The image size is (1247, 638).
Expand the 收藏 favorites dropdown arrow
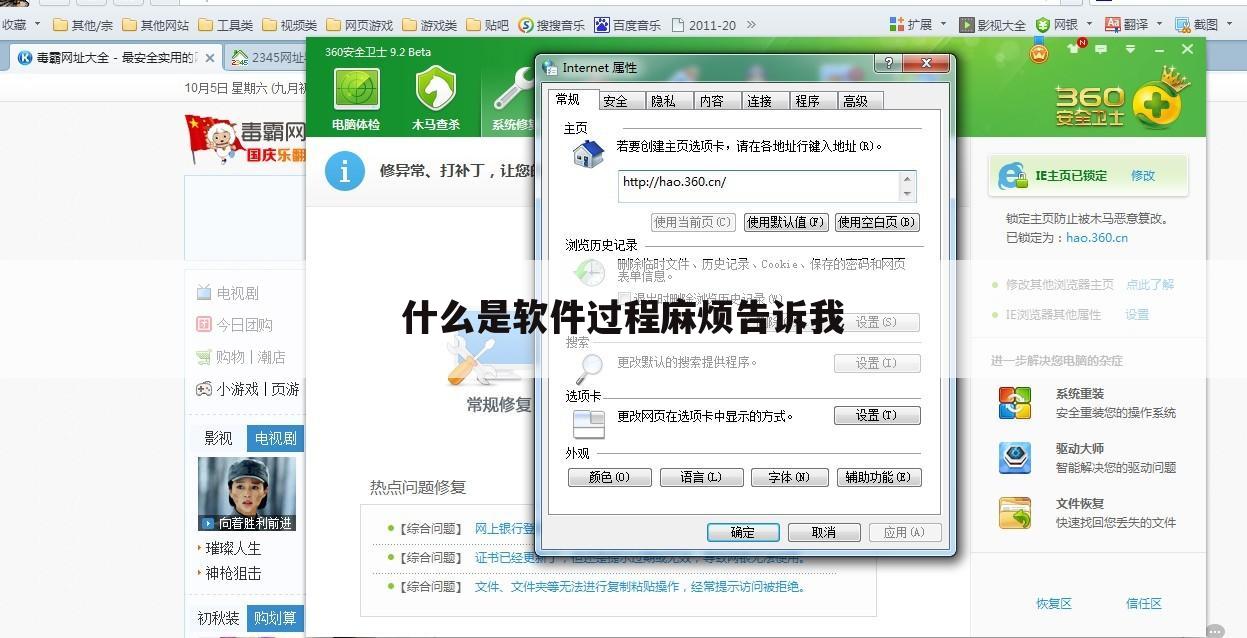pyautogui.click(x=38, y=25)
